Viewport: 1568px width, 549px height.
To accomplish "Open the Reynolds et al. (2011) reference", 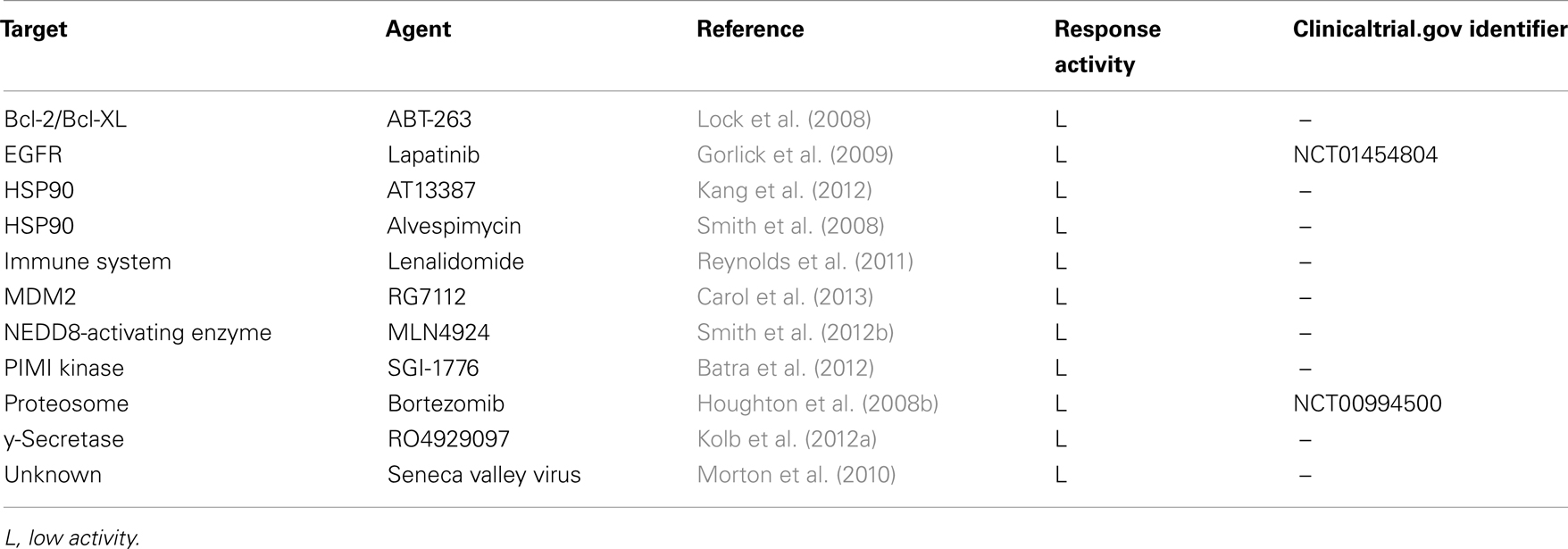I will [805, 262].
